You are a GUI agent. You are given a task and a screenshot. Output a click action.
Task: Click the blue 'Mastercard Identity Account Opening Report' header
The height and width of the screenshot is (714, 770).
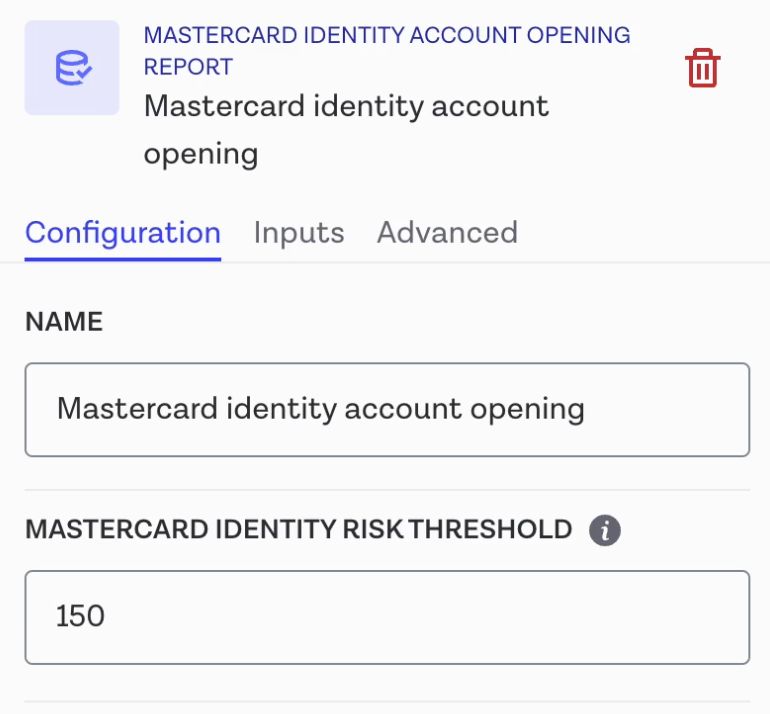click(387, 50)
